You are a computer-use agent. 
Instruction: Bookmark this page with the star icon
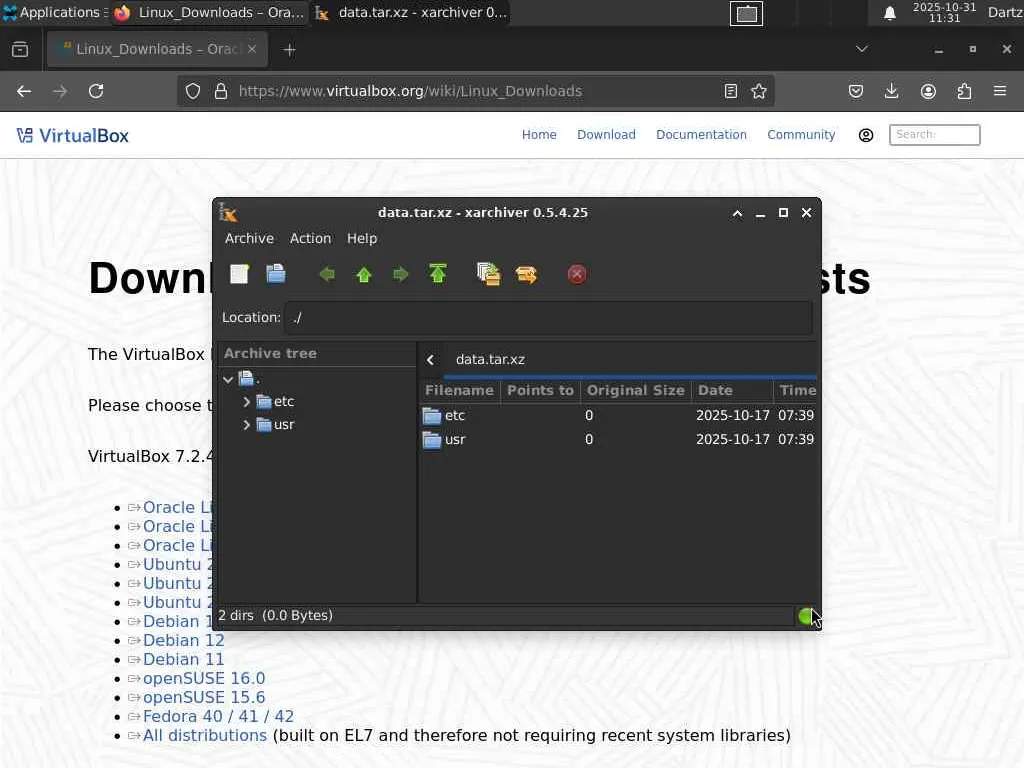[758, 91]
